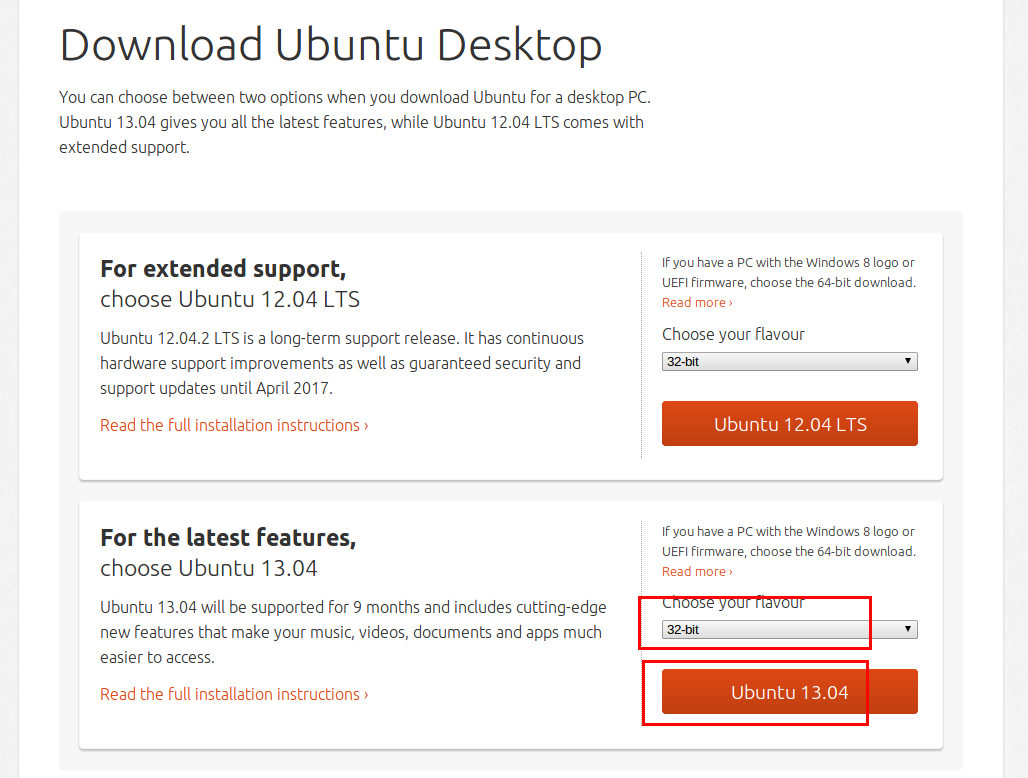Download Ubuntu 13.04 orange button
The height and width of the screenshot is (778, 1028).
click(x=789, y=692)
